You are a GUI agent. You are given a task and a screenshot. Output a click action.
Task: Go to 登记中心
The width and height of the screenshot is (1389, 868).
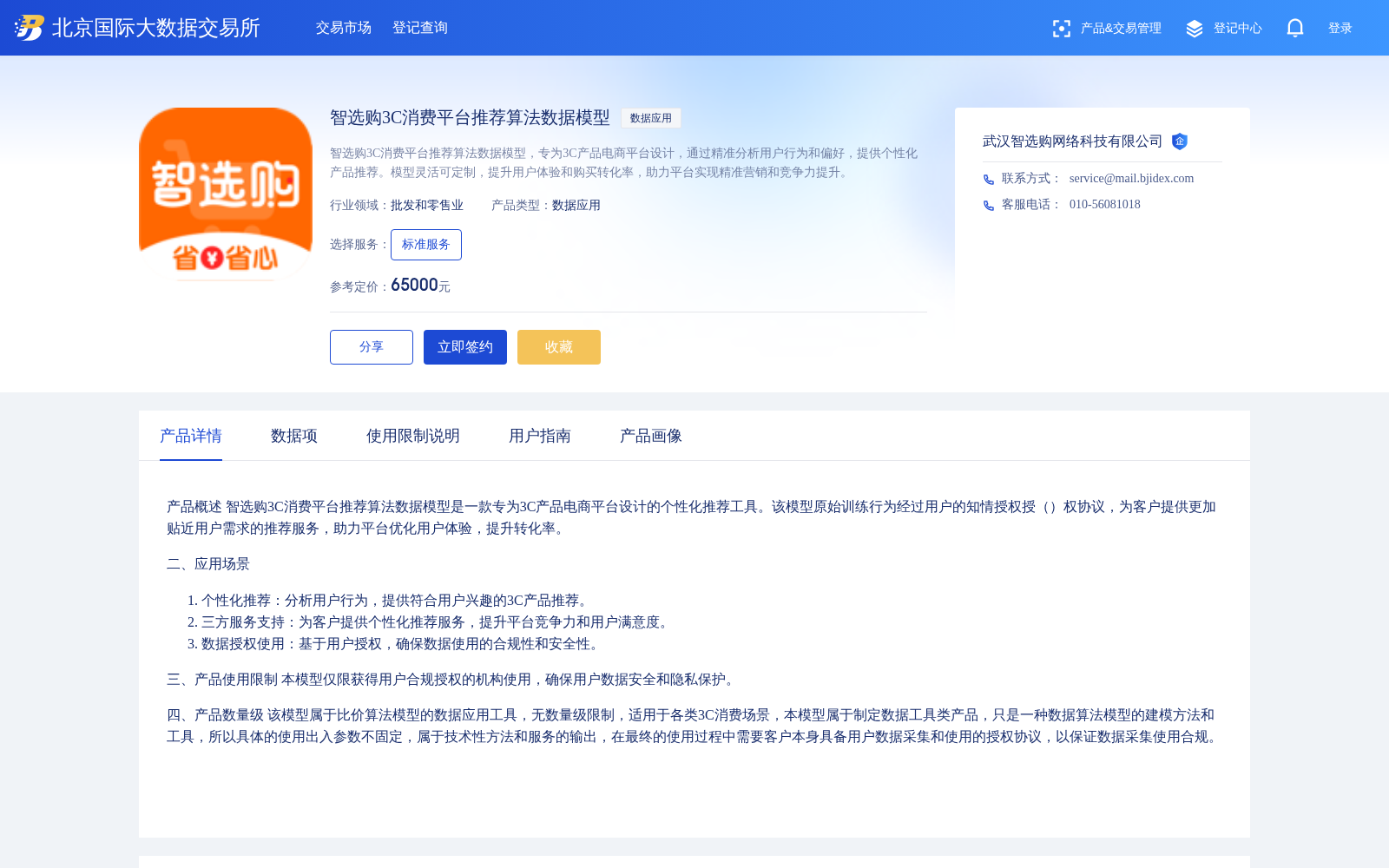1238,29
